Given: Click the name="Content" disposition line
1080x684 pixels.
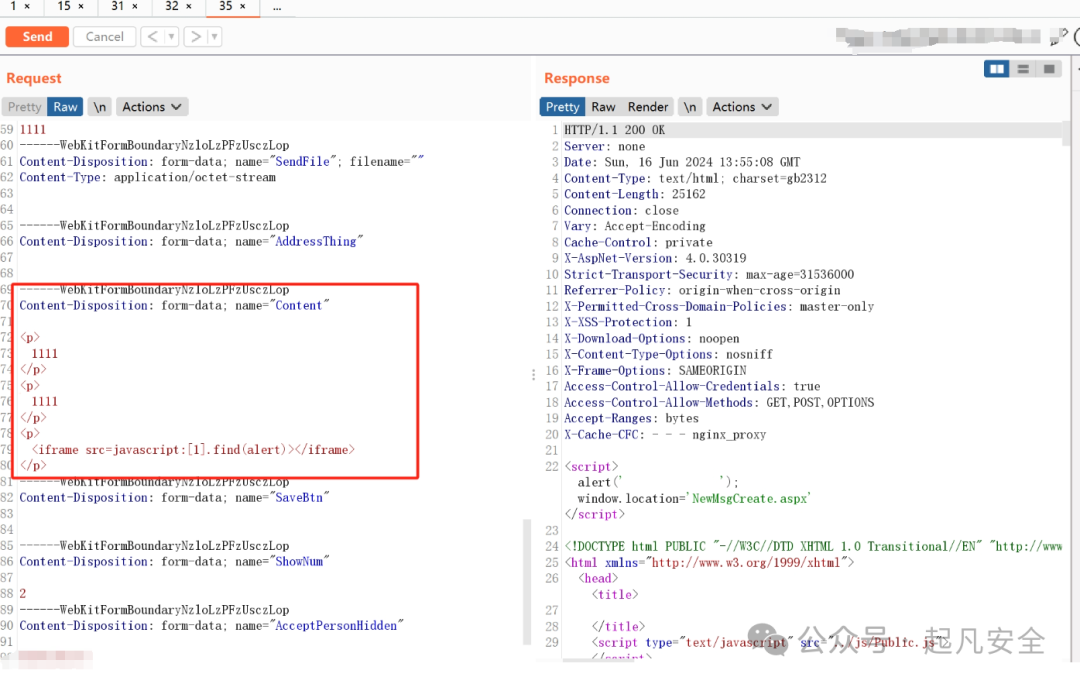Looking at the screenshot, I should [174, 305].
